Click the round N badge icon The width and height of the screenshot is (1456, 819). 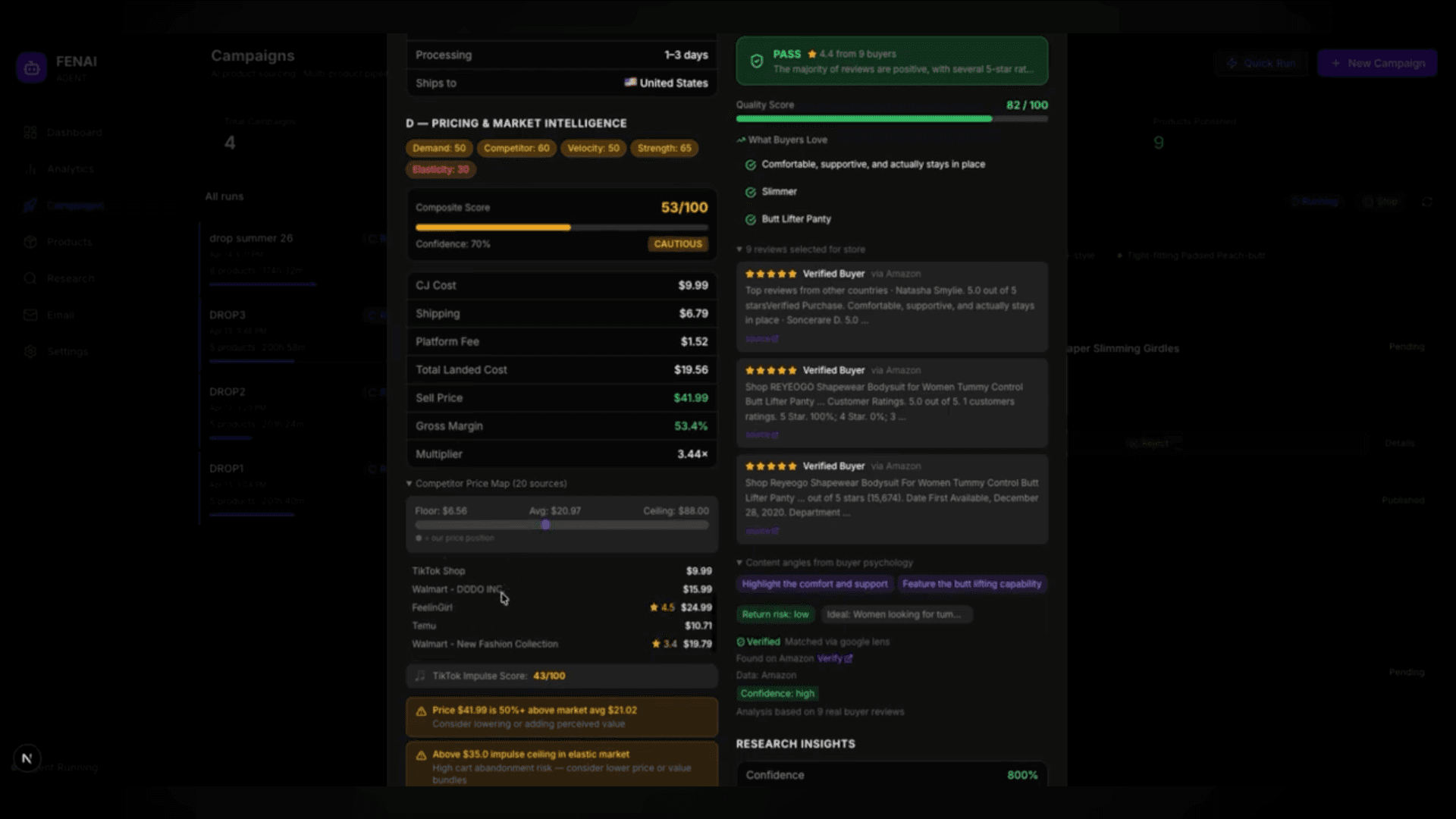point(27,758)
